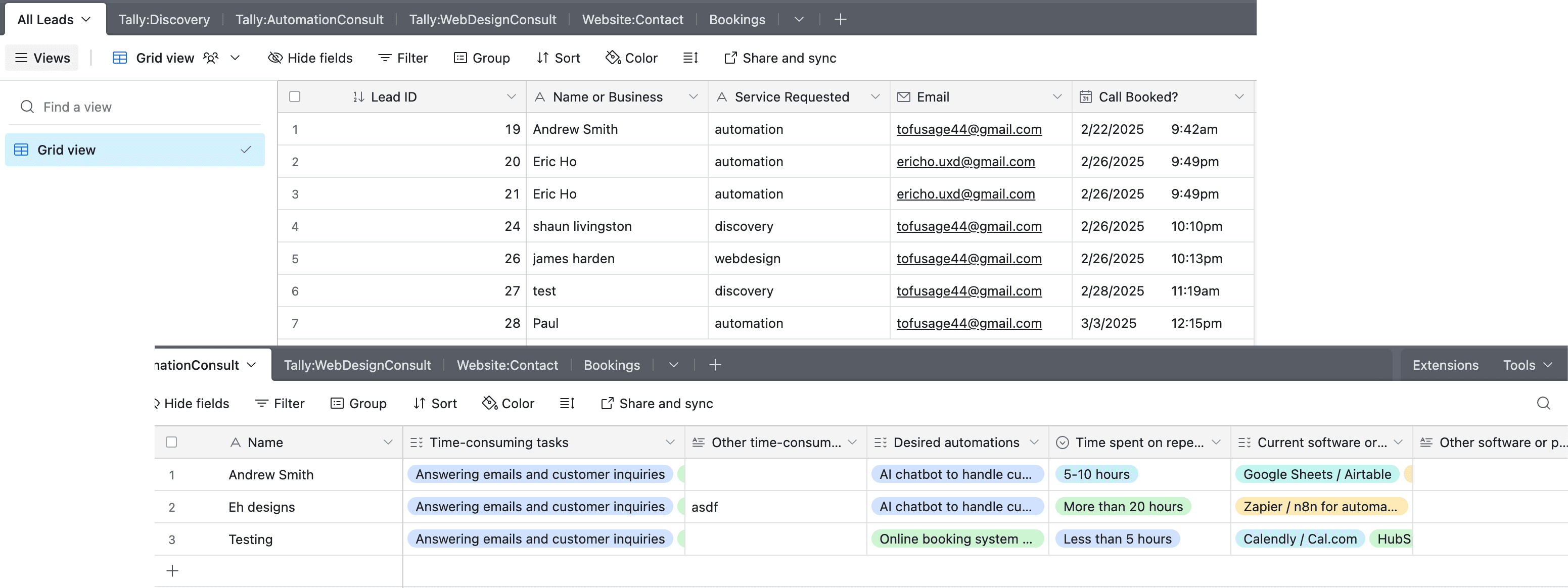
Task: Click the Find a view input
Action: (135, 107)
